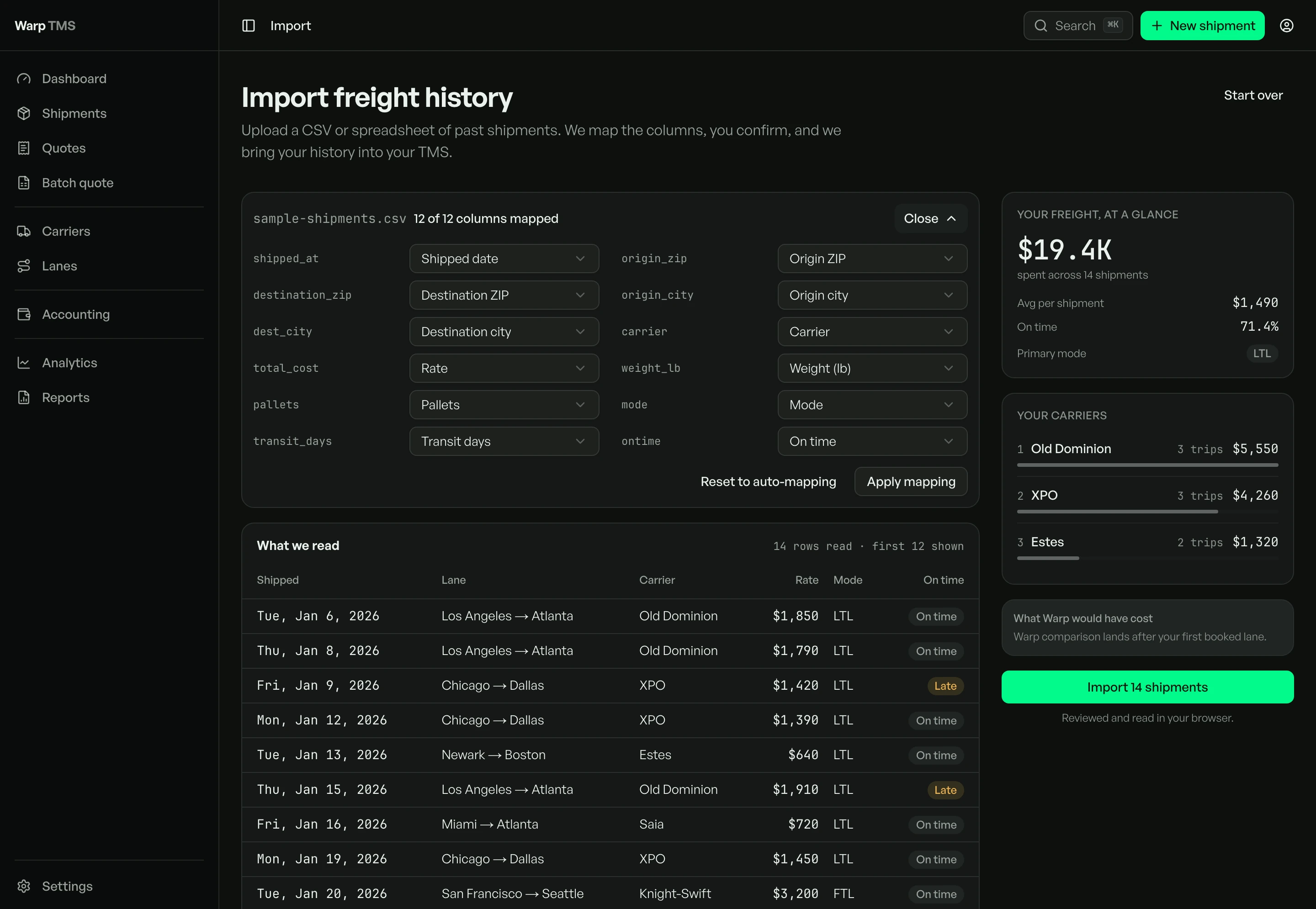1316x909 pixels.
Task: Click the 'Saia' carrier cell
Action: [651, 824]
